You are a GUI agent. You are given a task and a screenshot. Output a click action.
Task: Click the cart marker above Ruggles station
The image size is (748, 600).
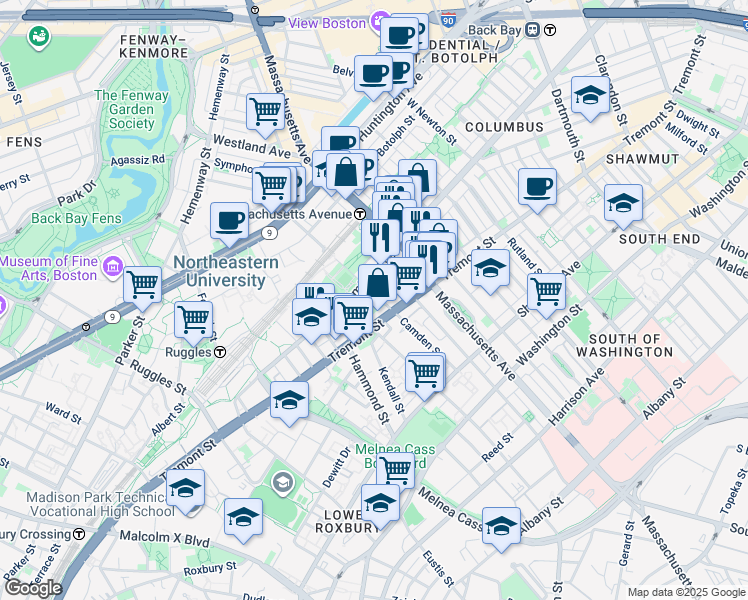[193, 322]
